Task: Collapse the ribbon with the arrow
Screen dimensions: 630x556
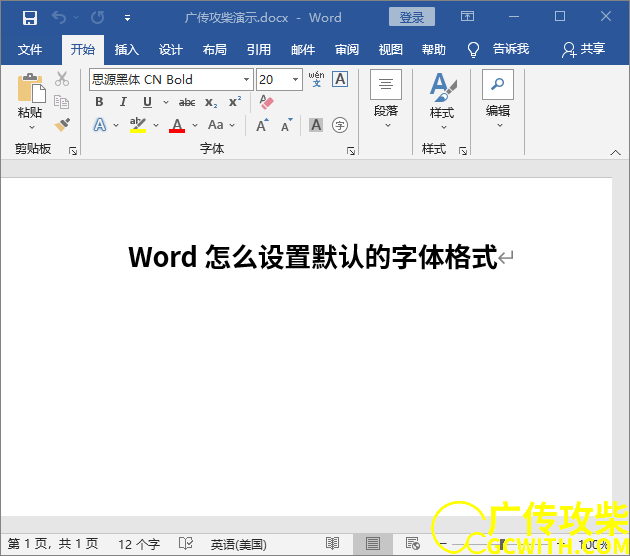Action: coord(615,152)
